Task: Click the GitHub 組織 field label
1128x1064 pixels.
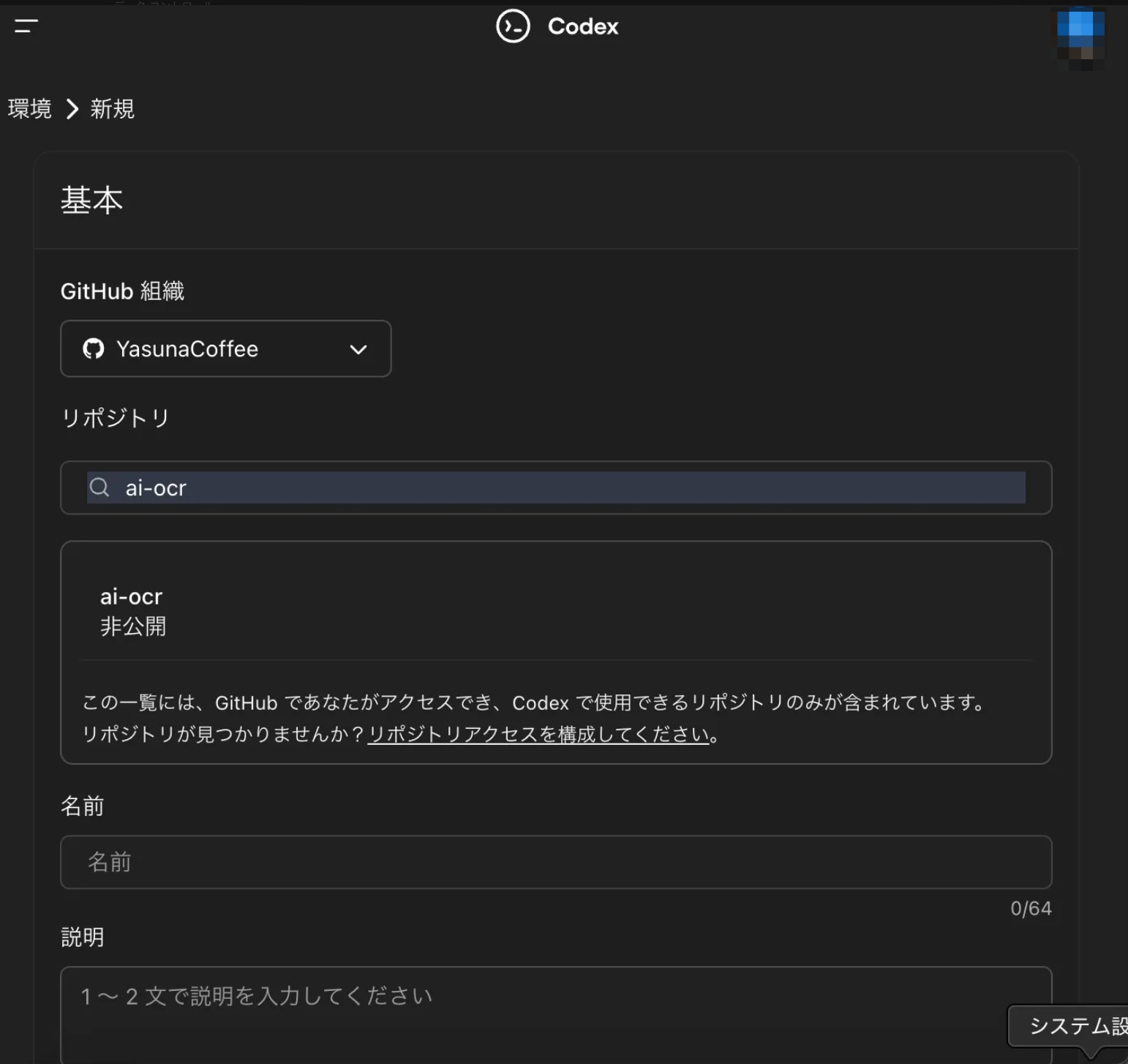Action: tap(122, 291)
